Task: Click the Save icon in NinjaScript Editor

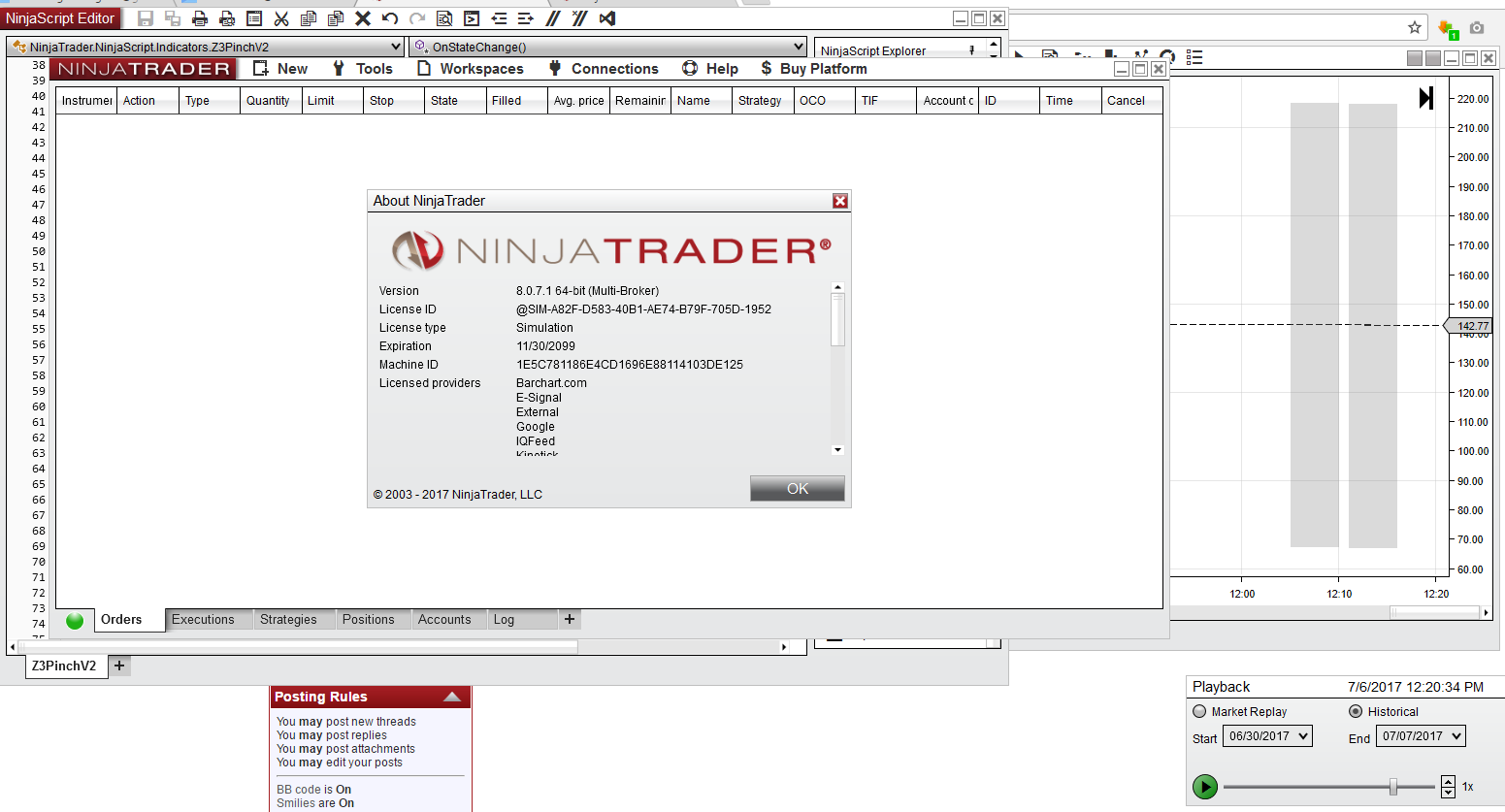Action: pos(147,18)
